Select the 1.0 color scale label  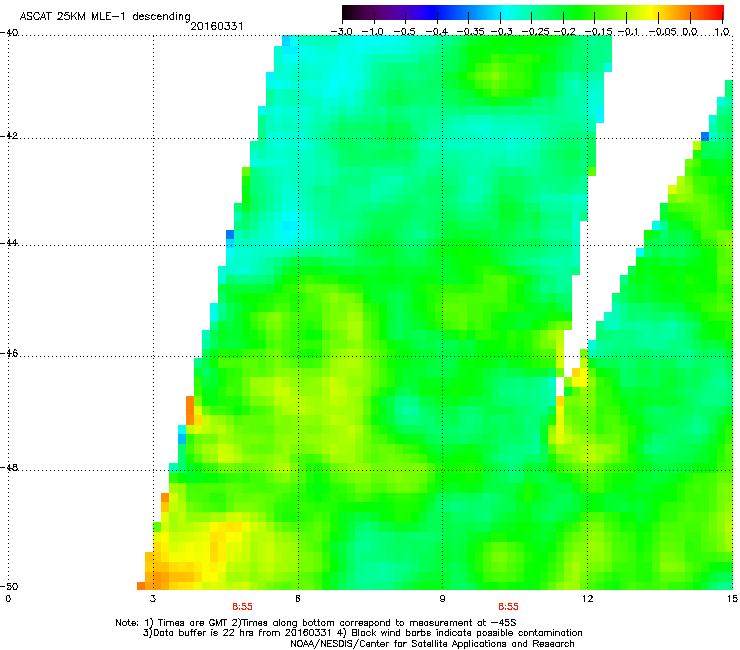pyautogui.click(x=722, y=32)
